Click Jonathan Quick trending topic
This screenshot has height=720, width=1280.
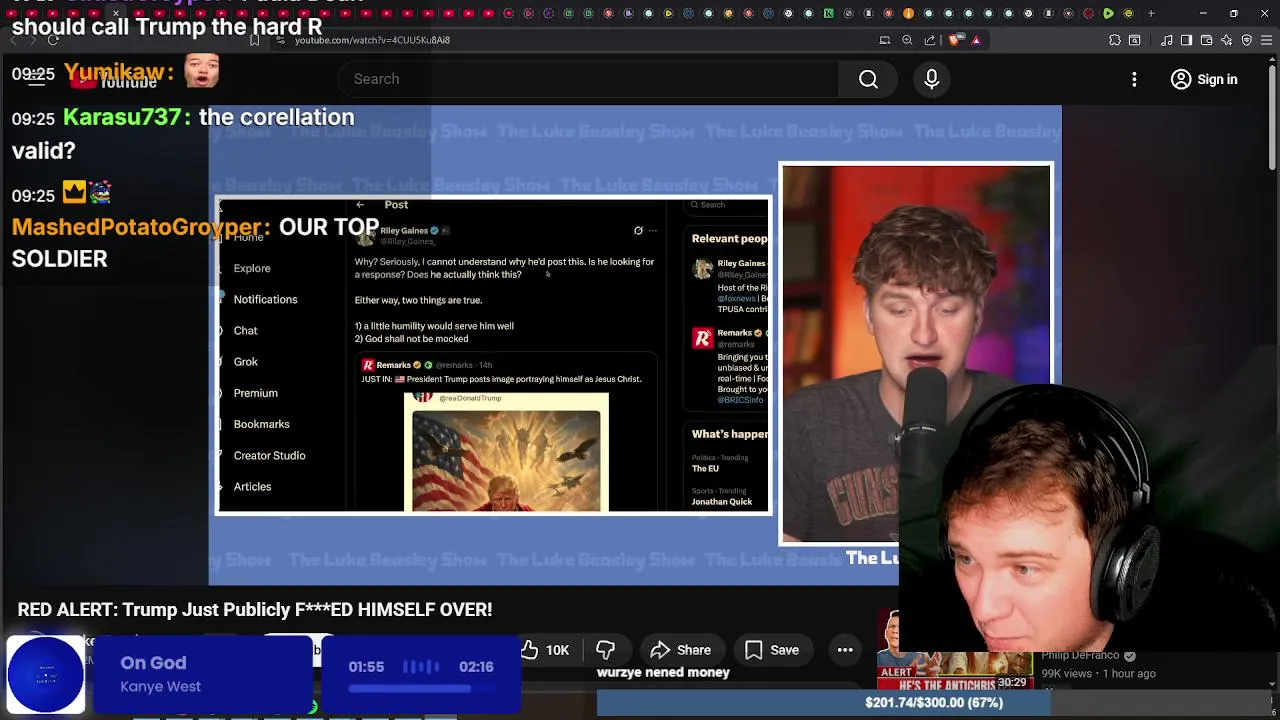coord(722,502)
